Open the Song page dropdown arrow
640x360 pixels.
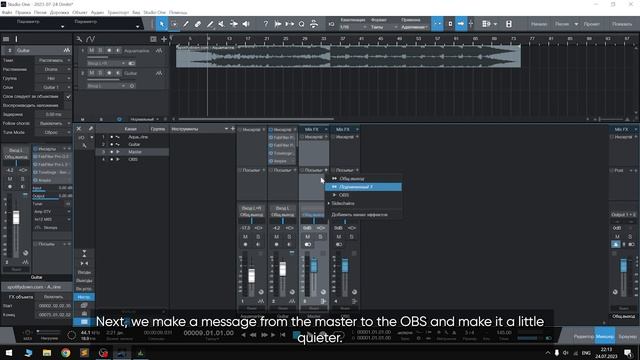(x=576, y=24)
